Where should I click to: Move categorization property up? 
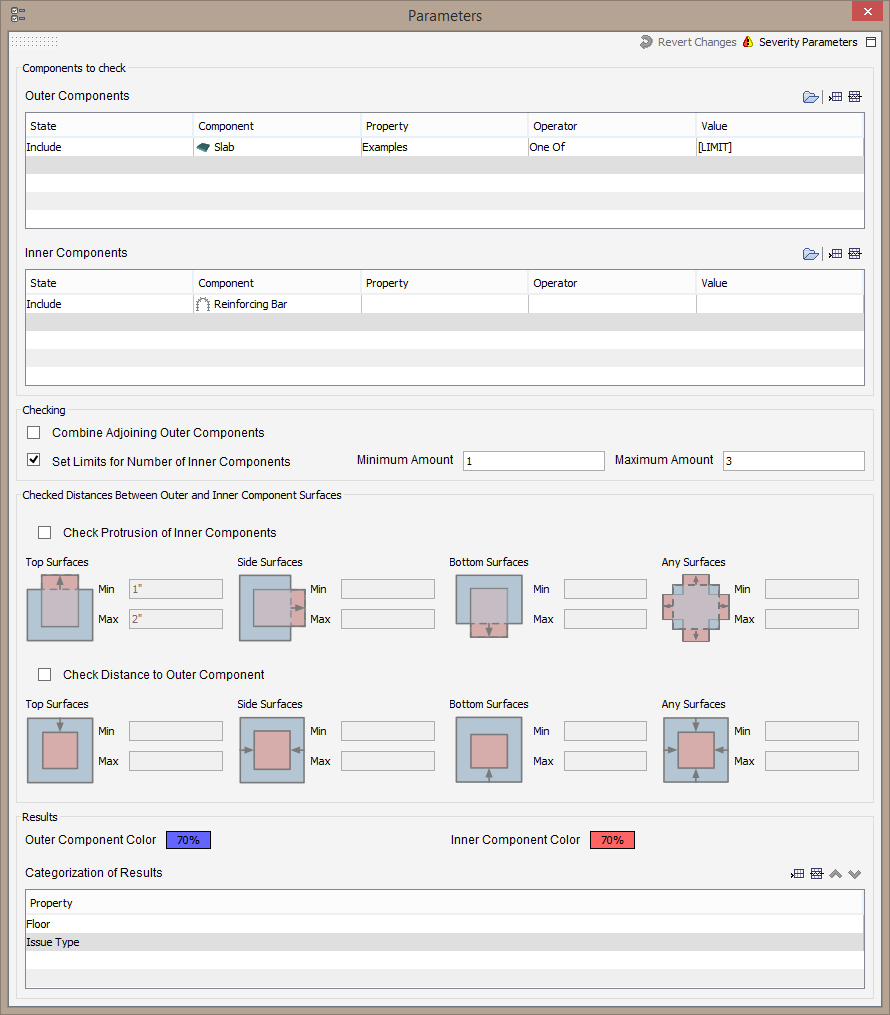(836, 874)
